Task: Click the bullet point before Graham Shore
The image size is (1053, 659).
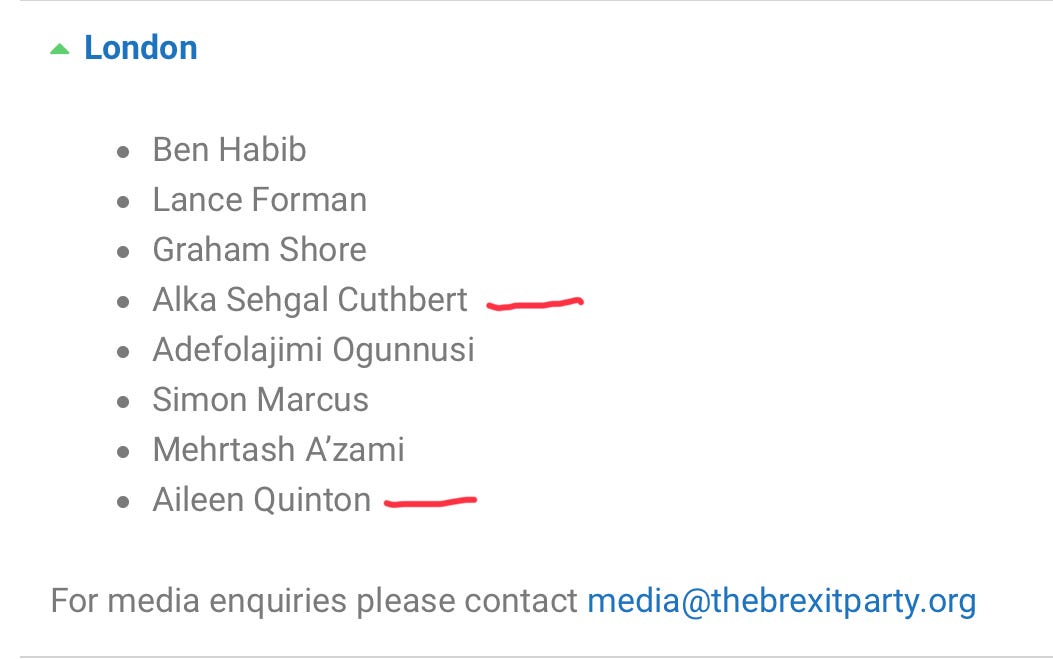Action: tap(123, 252)
